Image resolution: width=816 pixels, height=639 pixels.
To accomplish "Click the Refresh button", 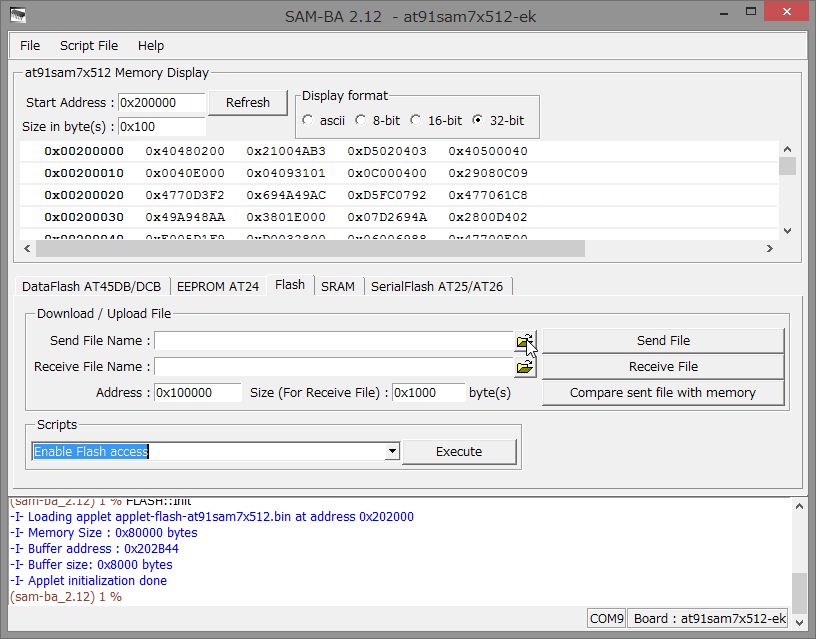I will tap(248, 103).
